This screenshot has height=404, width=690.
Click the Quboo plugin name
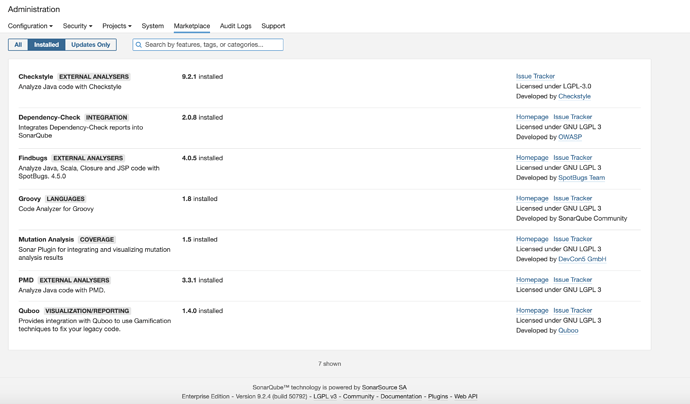[29, 311]
